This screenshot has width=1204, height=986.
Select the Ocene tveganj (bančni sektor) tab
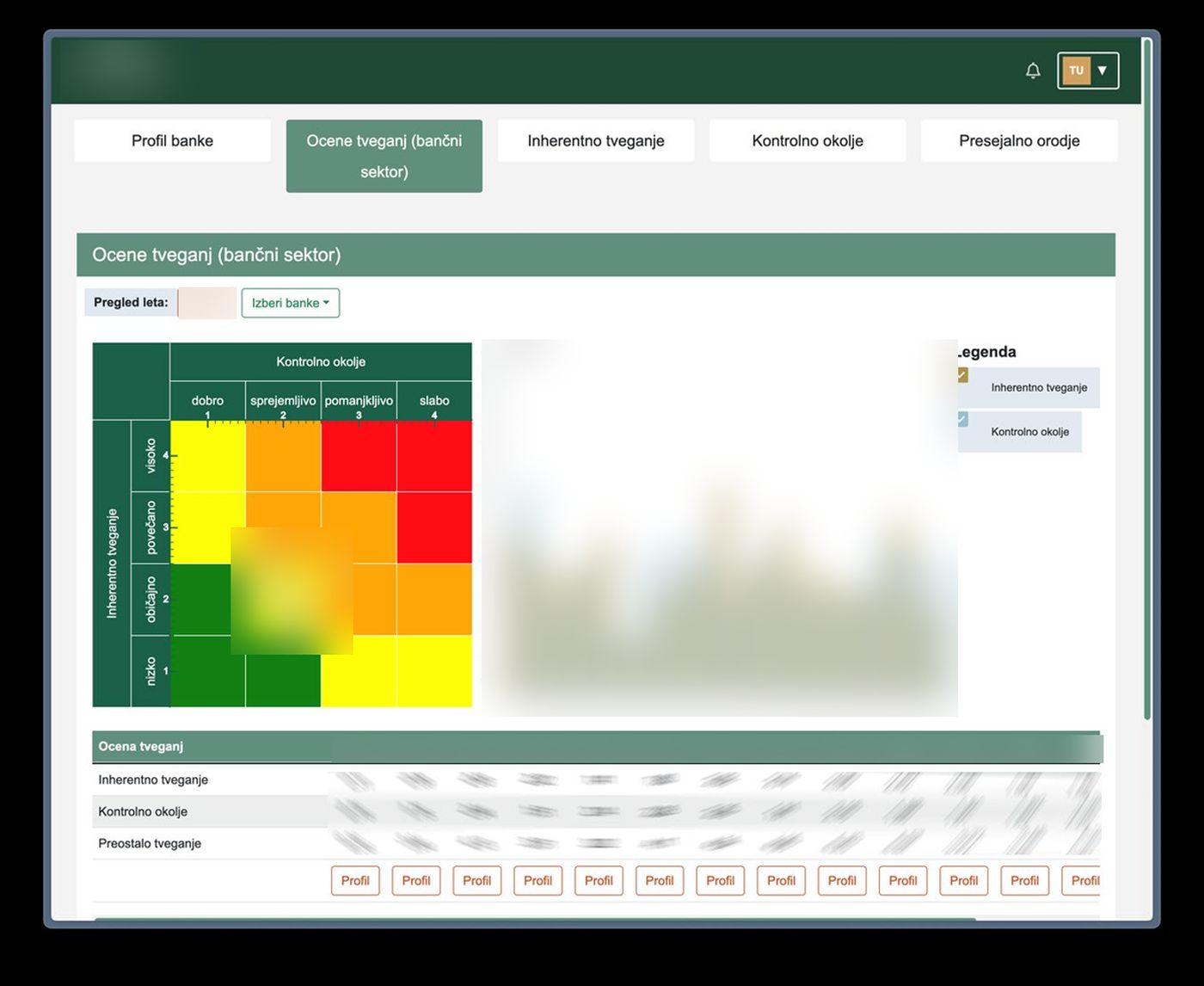tap(384, 156)
